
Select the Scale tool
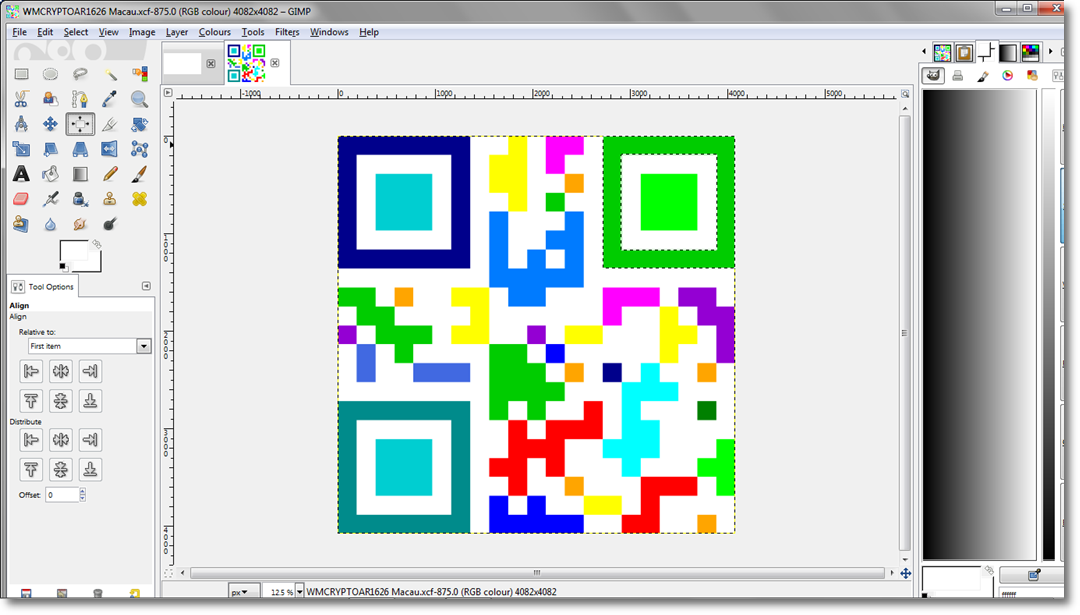[x=21, y=149]
